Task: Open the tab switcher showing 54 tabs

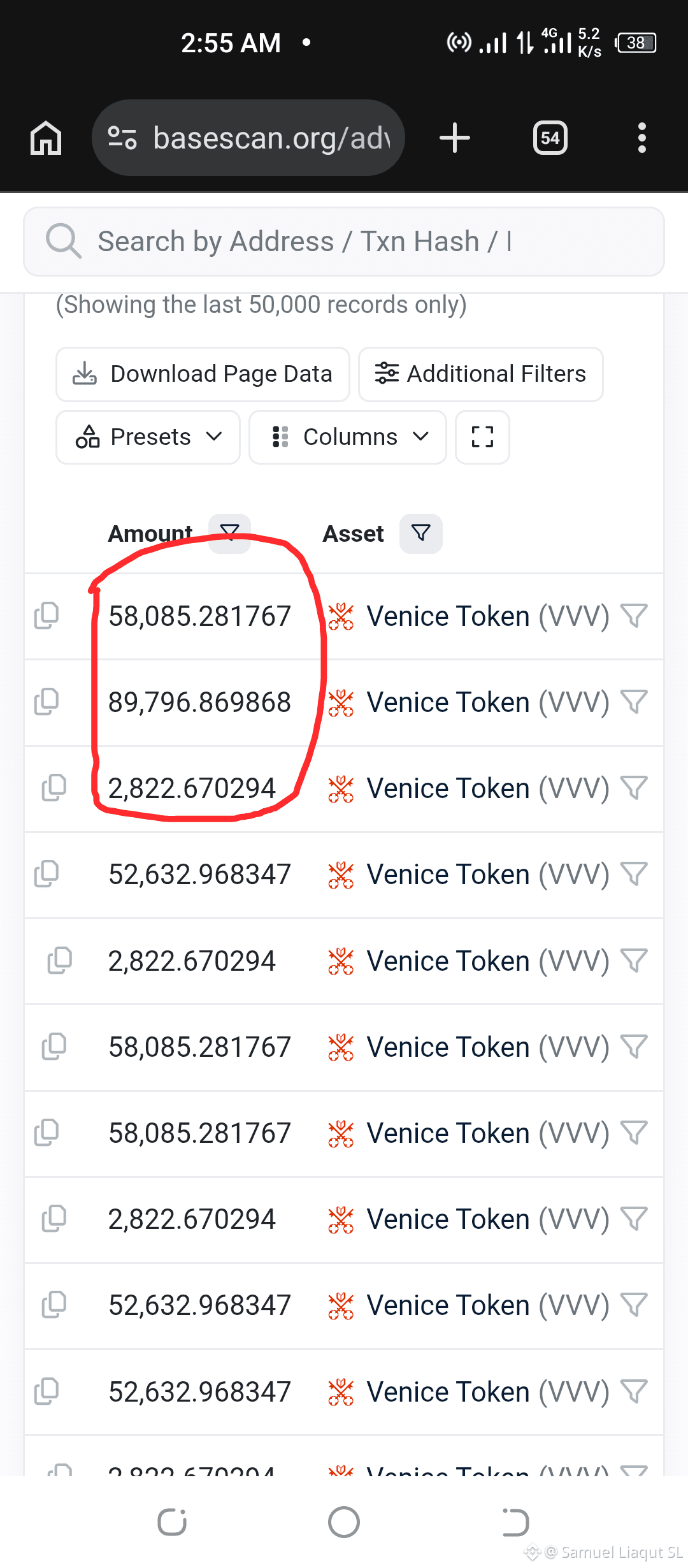Action: tap(550, 138)
